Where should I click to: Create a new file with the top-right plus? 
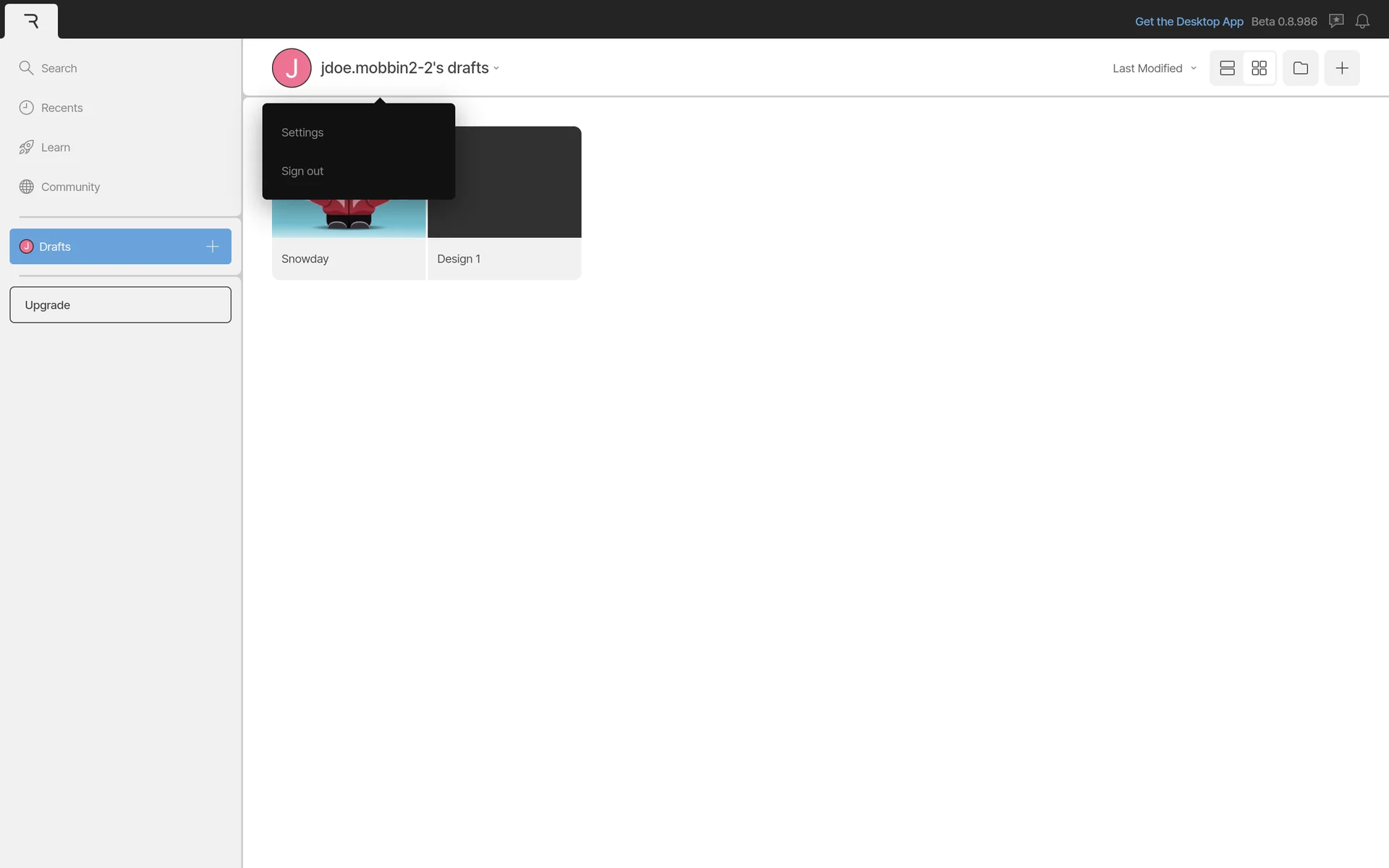tap(1341, 68)
